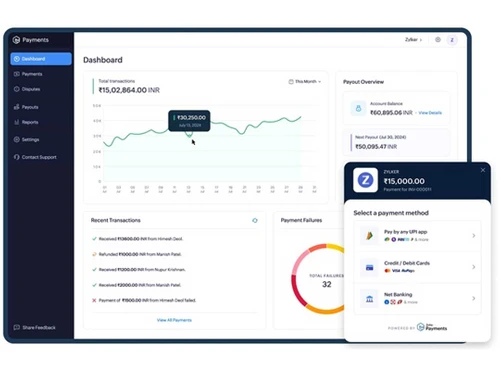Click the View All Payments link
500x375 pixels.
pyautogui.click(x=174, y=320)
